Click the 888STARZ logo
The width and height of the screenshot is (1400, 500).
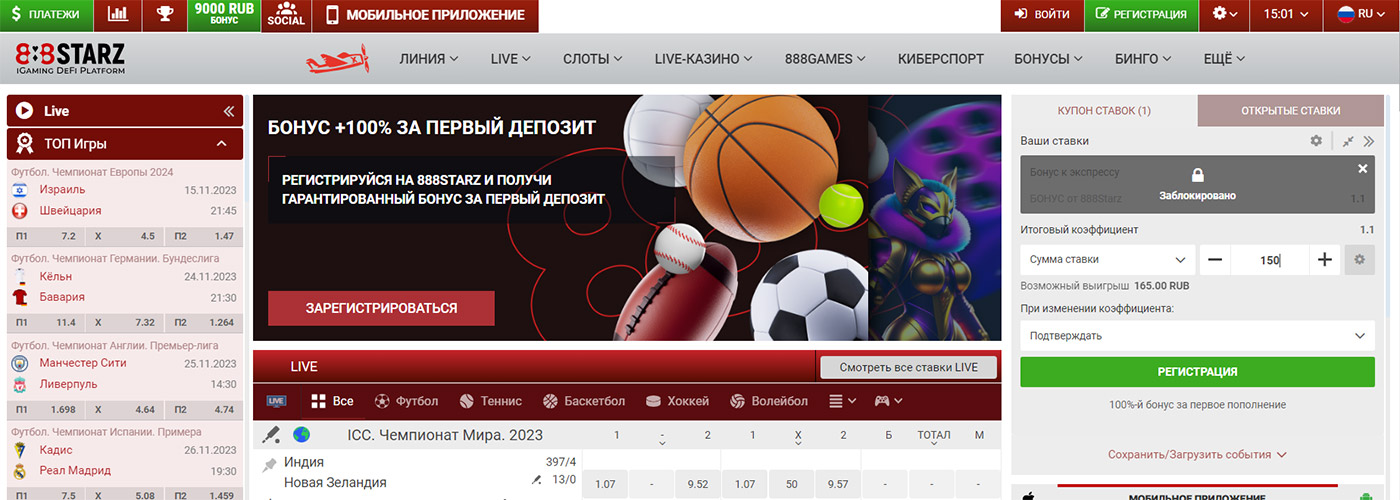point(69,59)
